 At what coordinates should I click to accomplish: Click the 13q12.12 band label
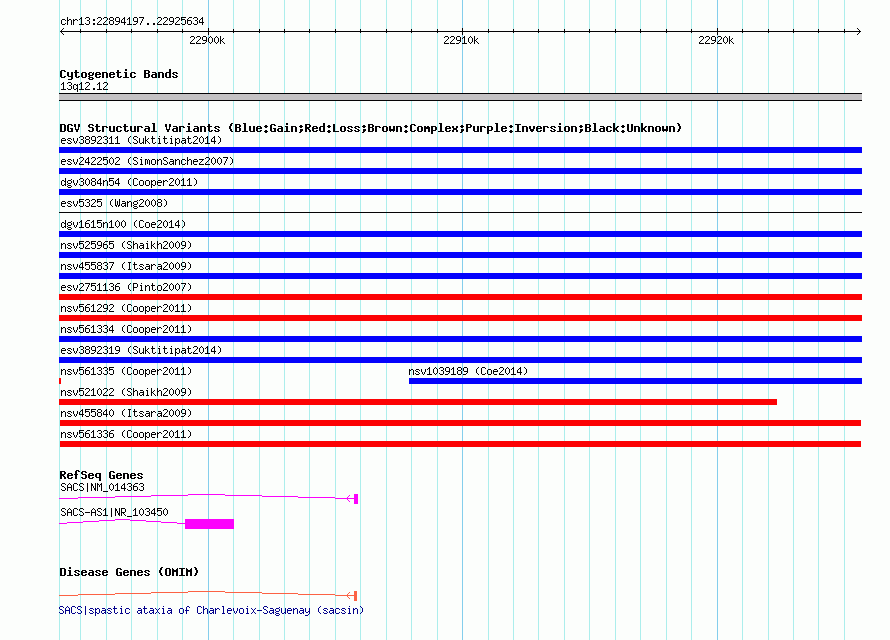(84, 86)
